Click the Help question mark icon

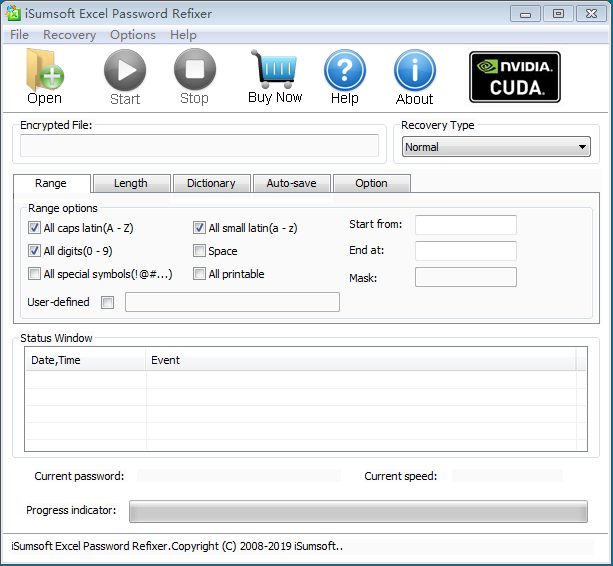click(x=344, y=70)
